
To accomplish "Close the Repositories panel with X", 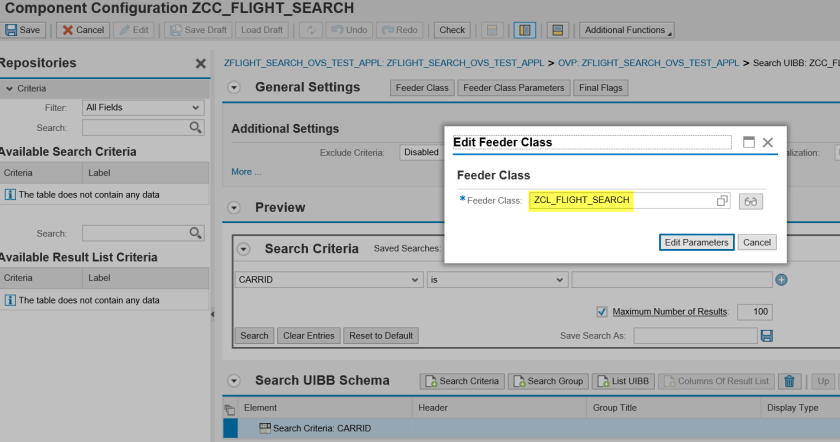I will pyautogui.click(x=200, y=64).
